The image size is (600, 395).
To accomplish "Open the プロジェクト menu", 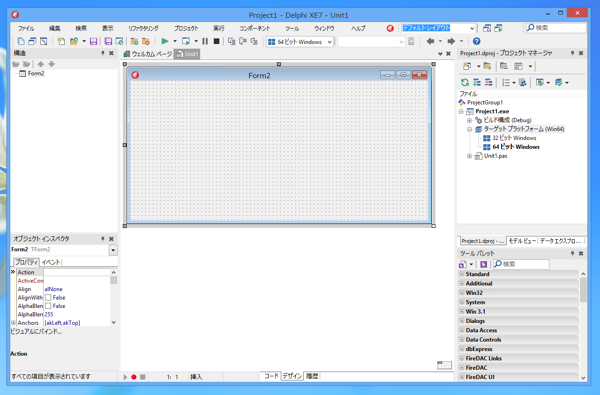I will [x=186, y=28].
